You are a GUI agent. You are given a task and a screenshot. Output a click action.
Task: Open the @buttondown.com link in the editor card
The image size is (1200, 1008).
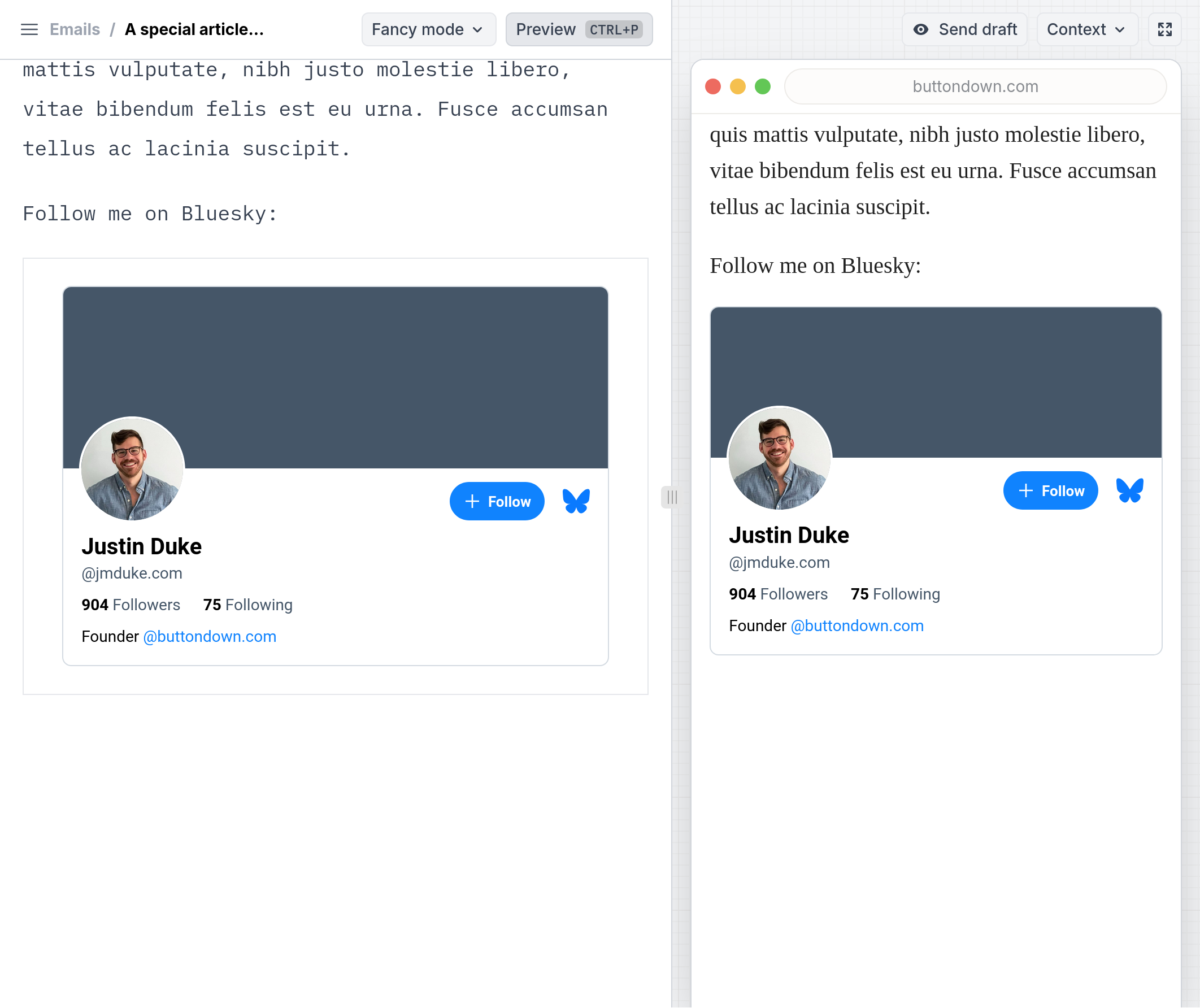click(x=209, y=636)
